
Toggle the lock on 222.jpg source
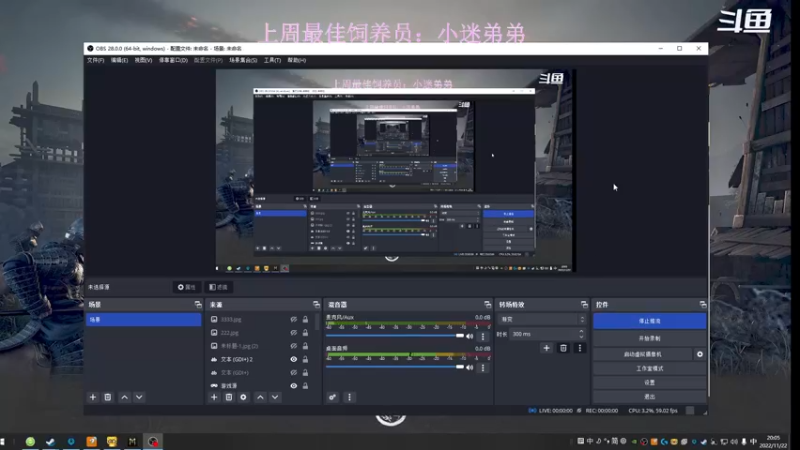click(305, 333)
